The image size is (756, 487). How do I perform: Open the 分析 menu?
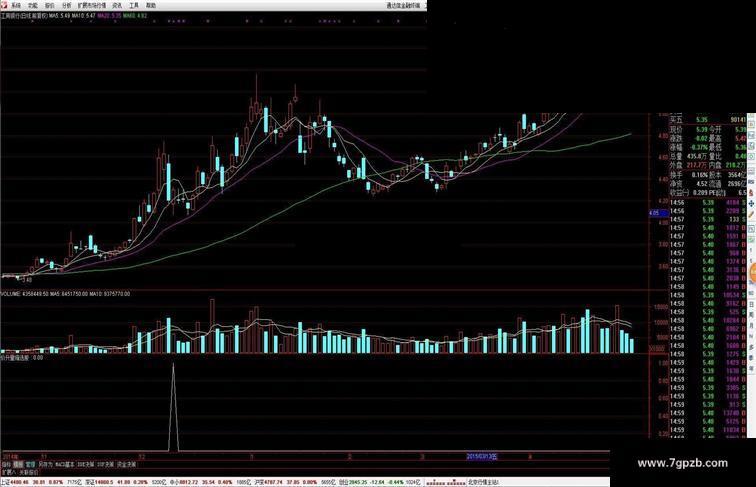click(67, 6)
